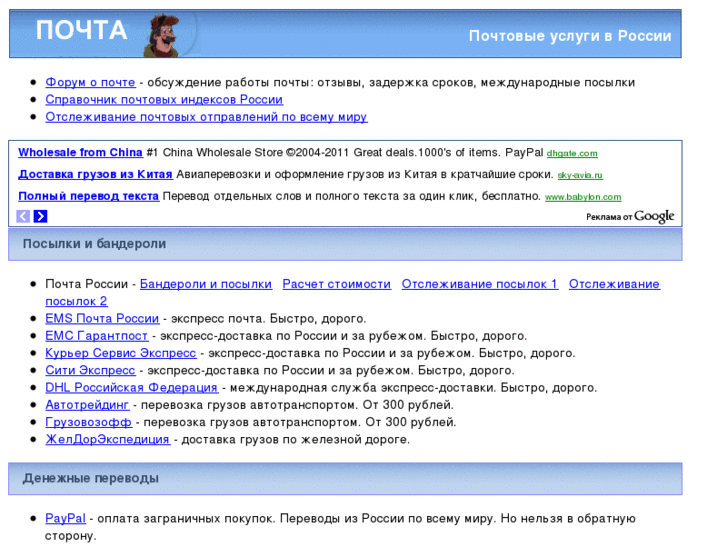Open Справочник почтовых индексов России
Screen dimensions: 727x545
[x=164, y=99]
